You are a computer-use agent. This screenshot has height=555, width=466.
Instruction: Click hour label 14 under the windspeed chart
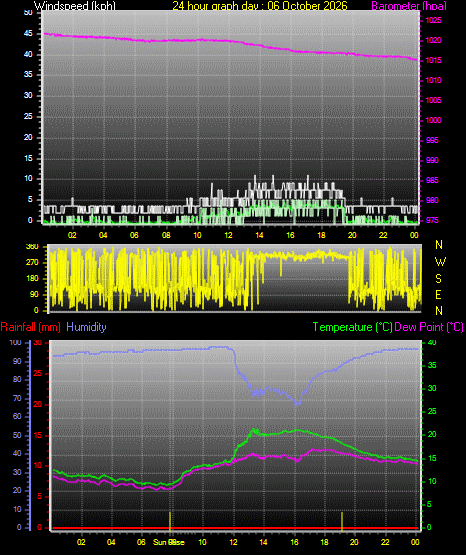point(259,235)
